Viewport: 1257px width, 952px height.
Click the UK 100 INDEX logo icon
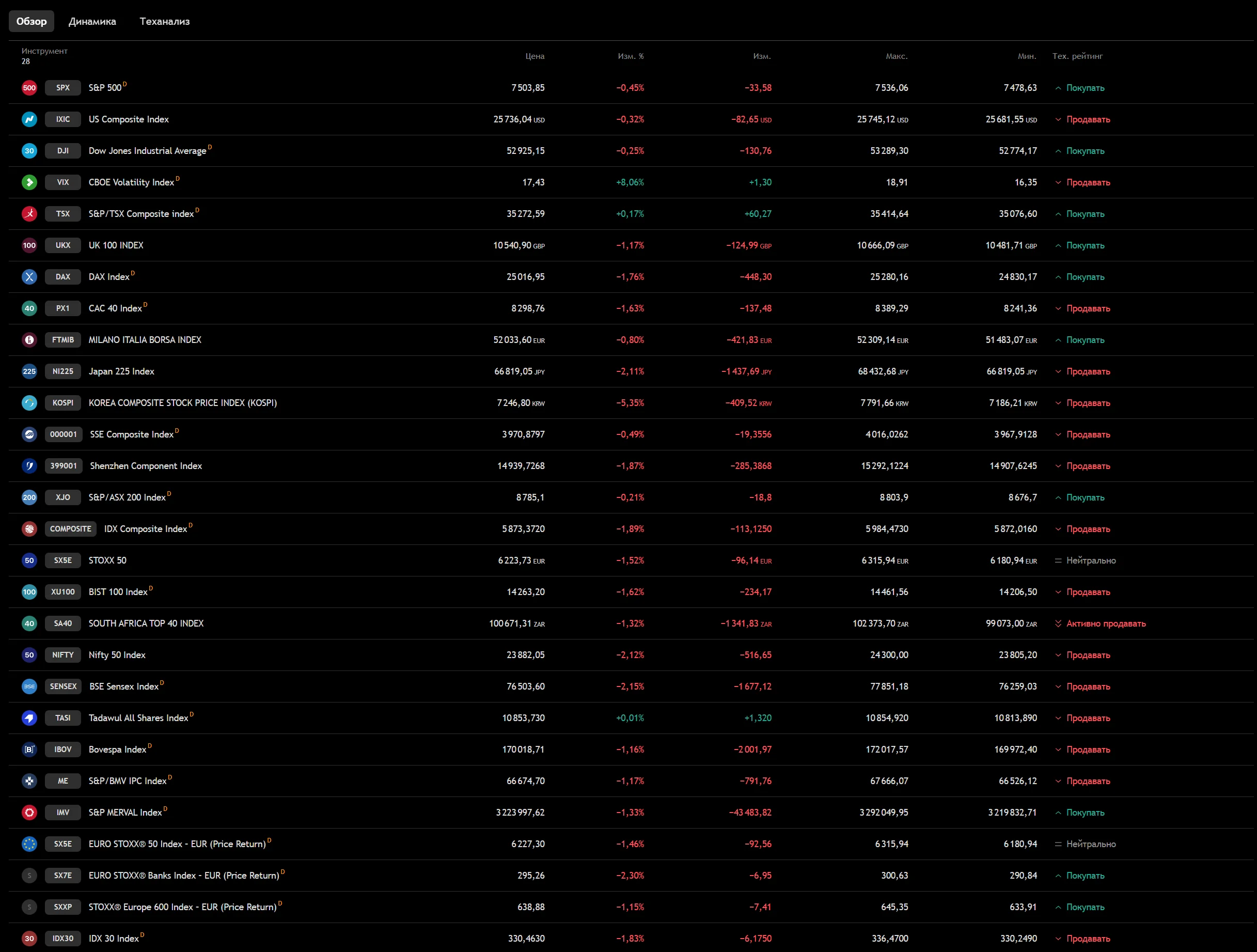29,245
